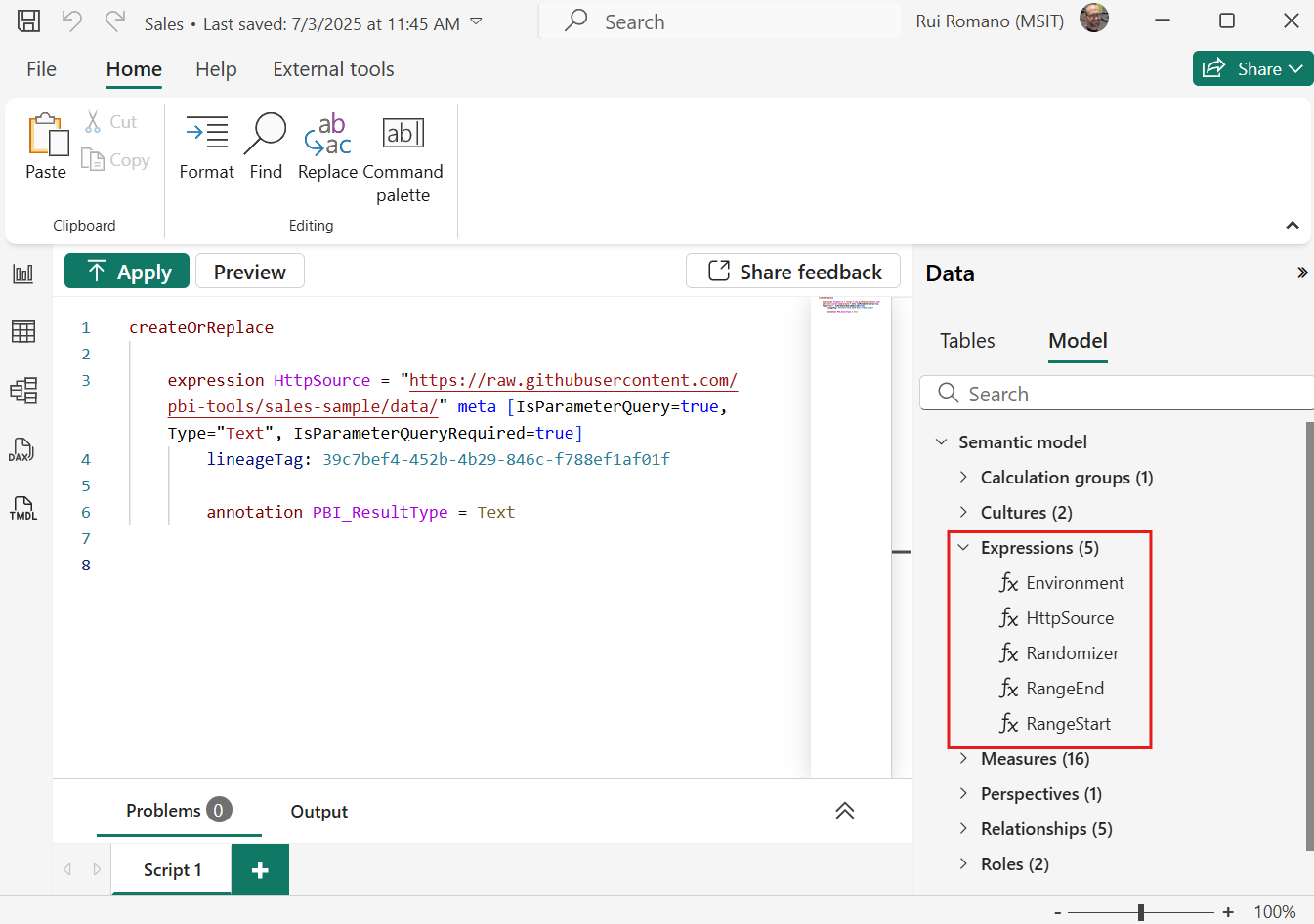The width and height of the screenshot is (1314, 924).
Task: Open the DAX query view icon
Action: (x=21, y=449)
